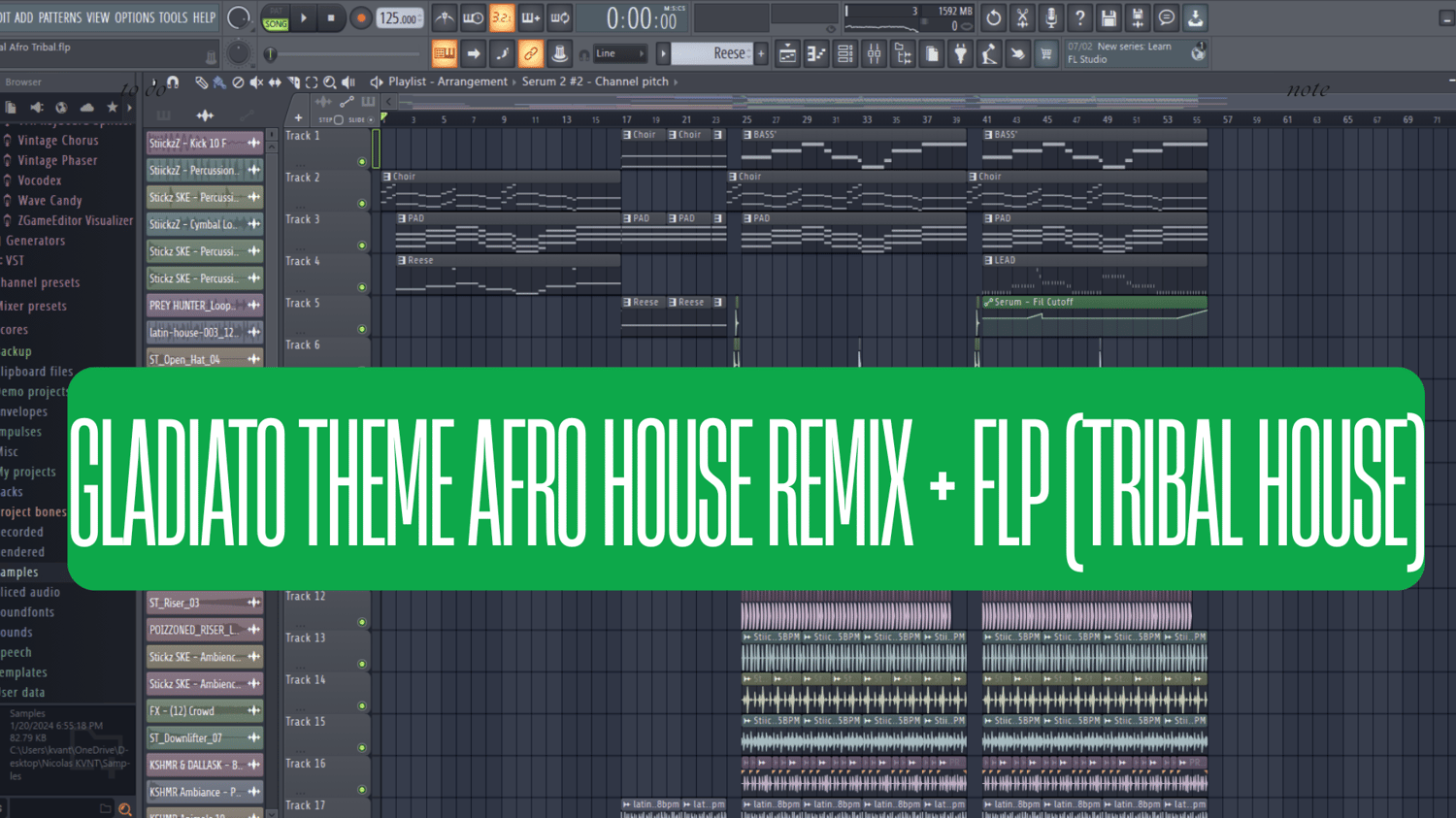Enable wait for input before recording
The height and width of the screenshot is (818, 1456).
(x=473, y=18)
